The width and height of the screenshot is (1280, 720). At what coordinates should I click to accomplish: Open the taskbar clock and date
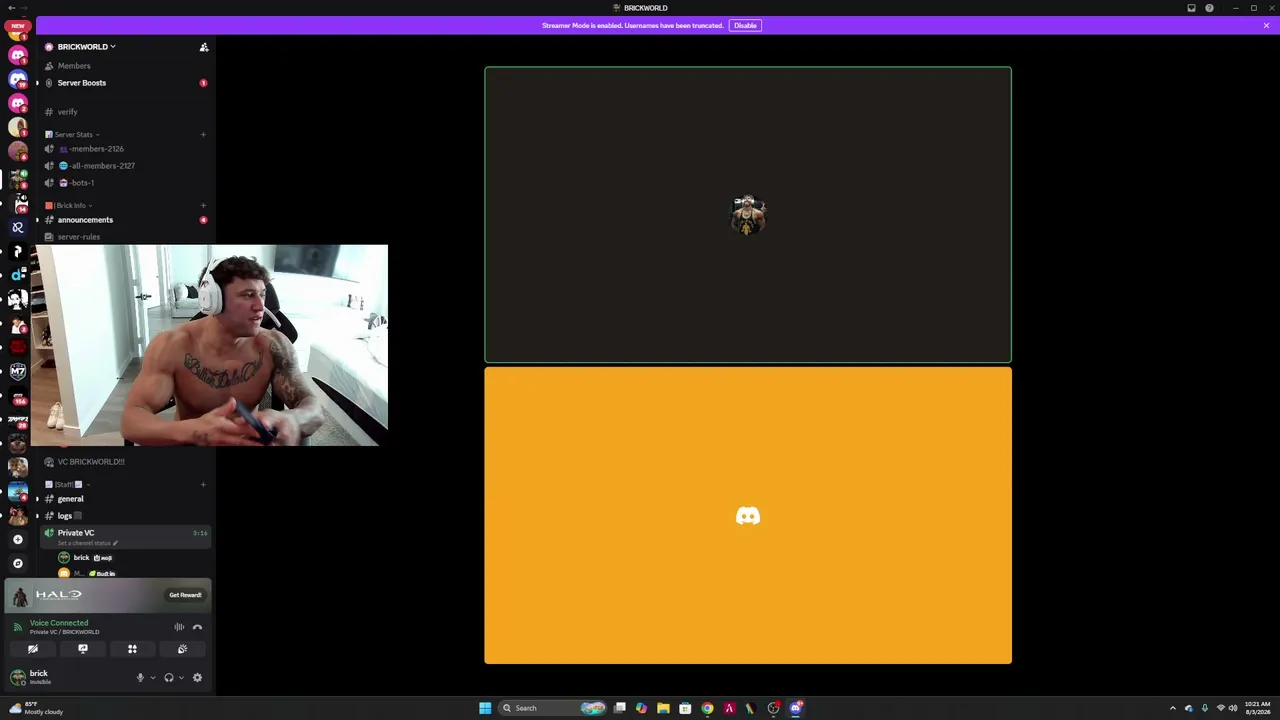[x=1257, y=708]
